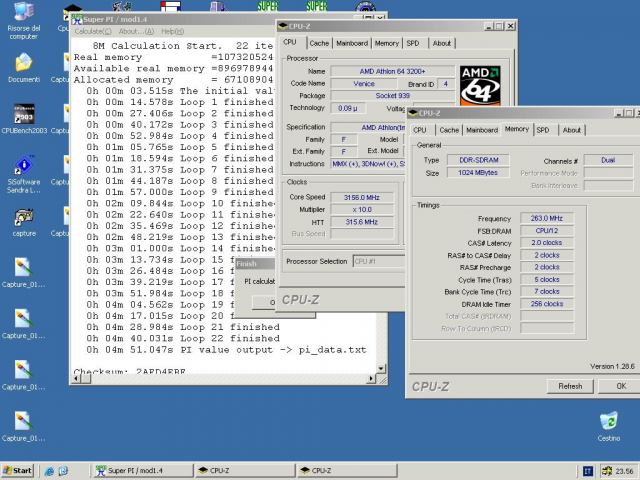Launch SiSoftware Sandra desktop shortcut

[x=24, y=173]
